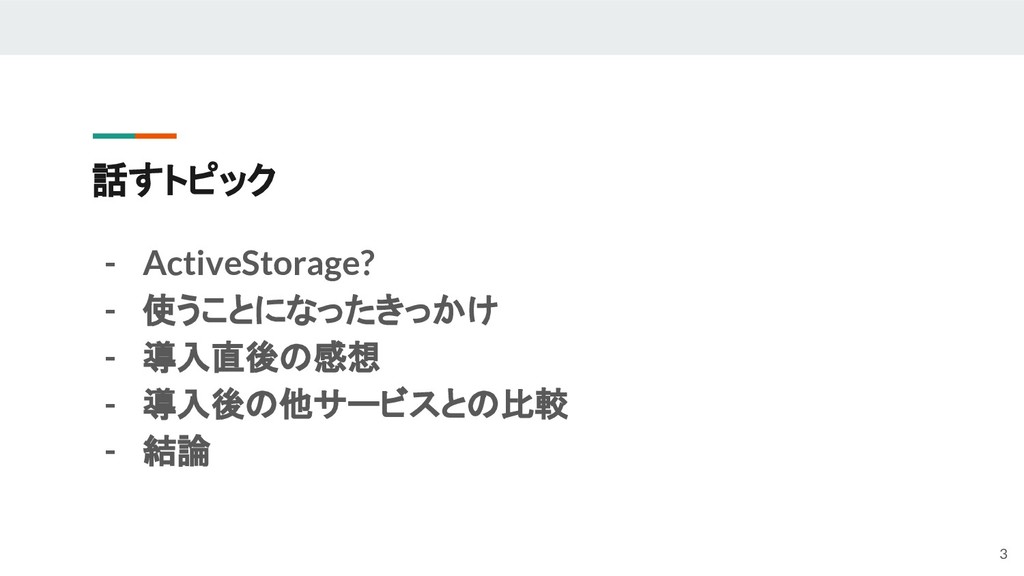Click the dash before 結論
The height and width of the screenshot is (576, 1024).
pos(111,453)
